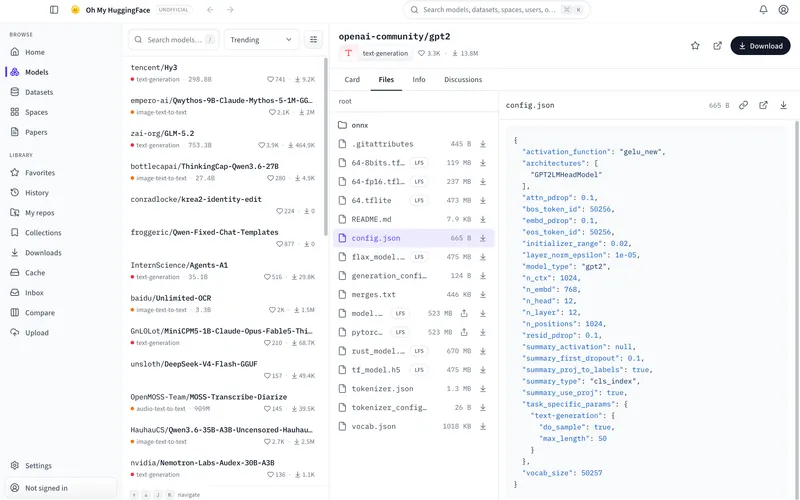
Task: Open Datasets in the sidebar
Action: pyautogui.click(x=61, y=92)
